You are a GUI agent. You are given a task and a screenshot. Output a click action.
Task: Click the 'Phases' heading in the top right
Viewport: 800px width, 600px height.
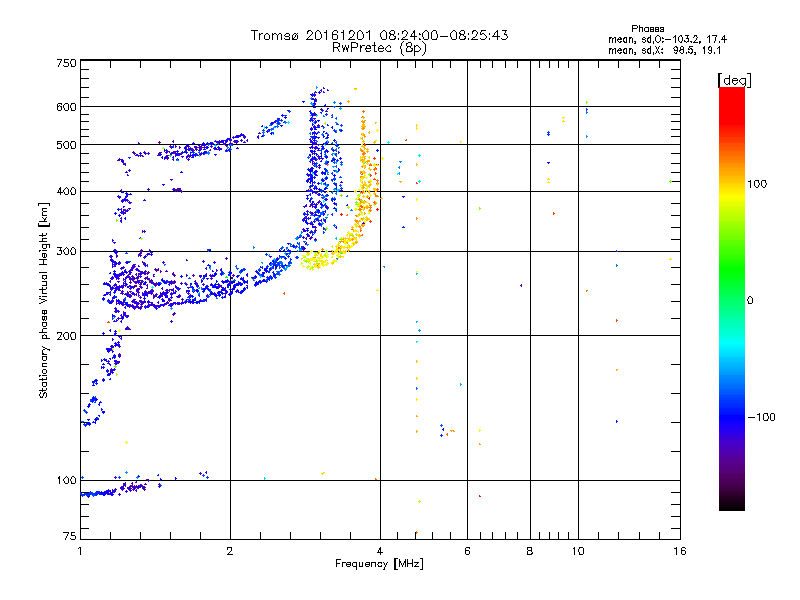tap(647, 29)
